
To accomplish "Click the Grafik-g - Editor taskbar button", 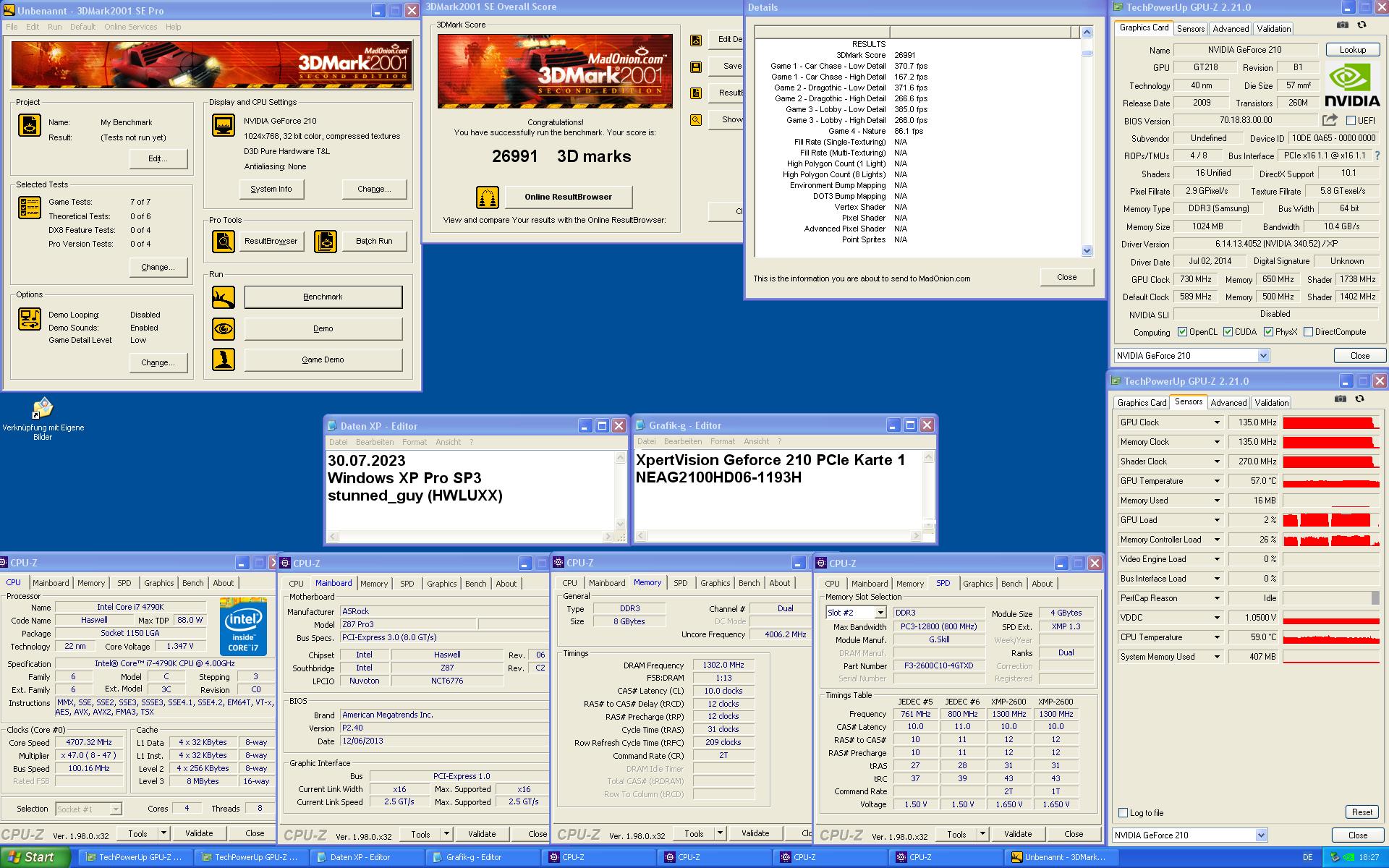I will point(482,857).
